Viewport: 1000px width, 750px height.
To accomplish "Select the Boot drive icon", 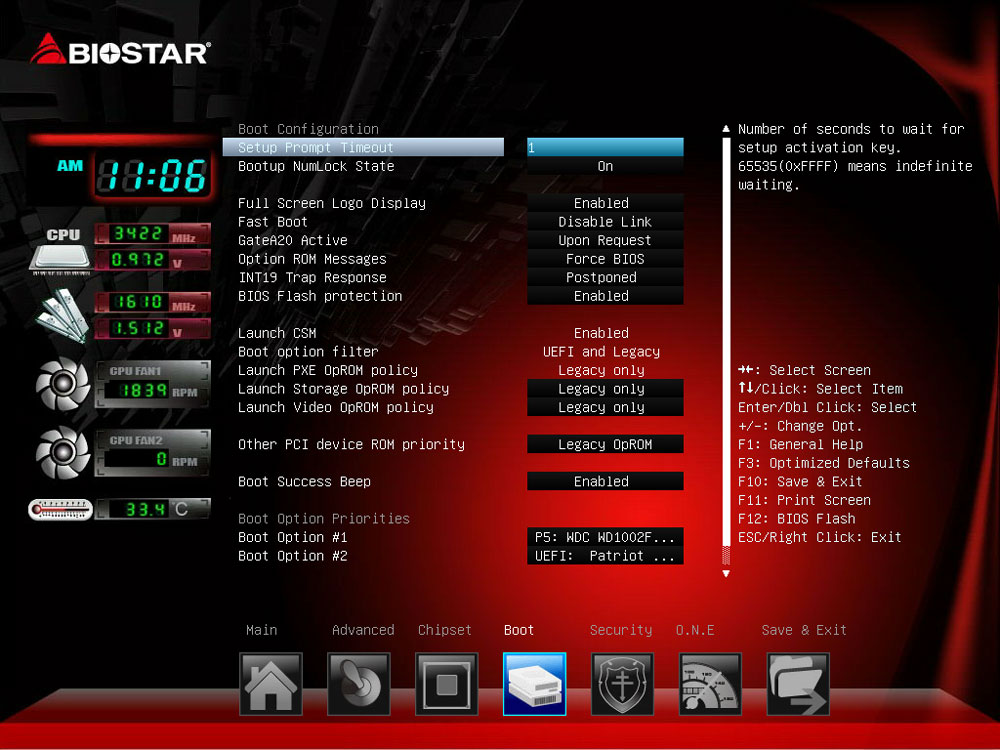I will coord(534,684).
